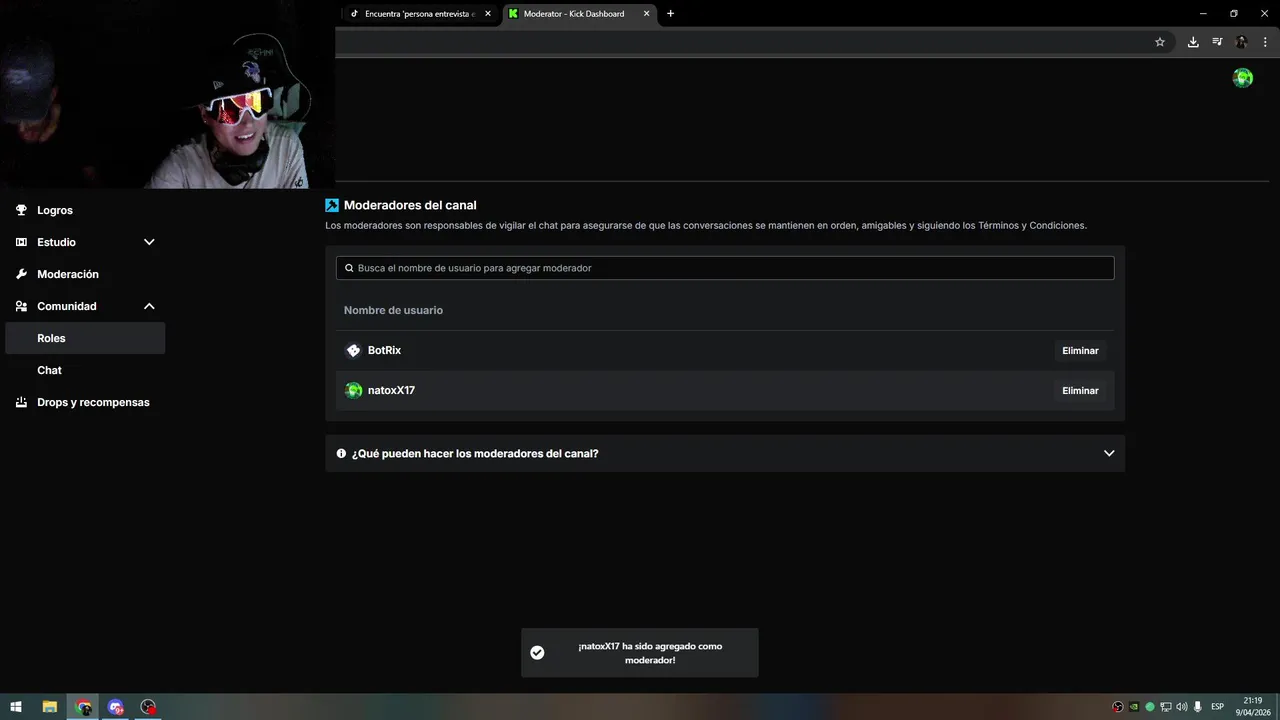The width and height of the screenshot is (1280, 720).
Task: Click the Estudio sidebar icon
Action: click(21, 242)
